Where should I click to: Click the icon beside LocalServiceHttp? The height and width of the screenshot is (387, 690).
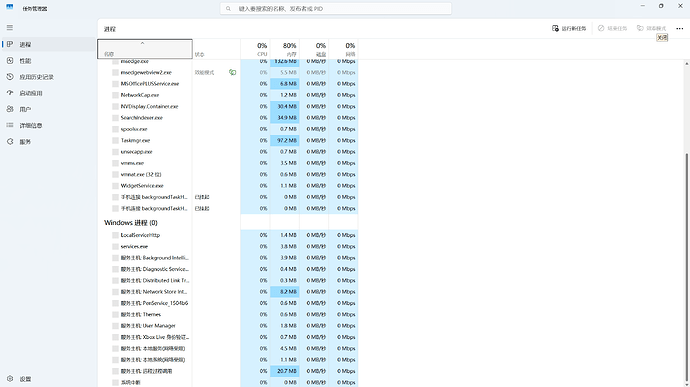tap(115, 235)
